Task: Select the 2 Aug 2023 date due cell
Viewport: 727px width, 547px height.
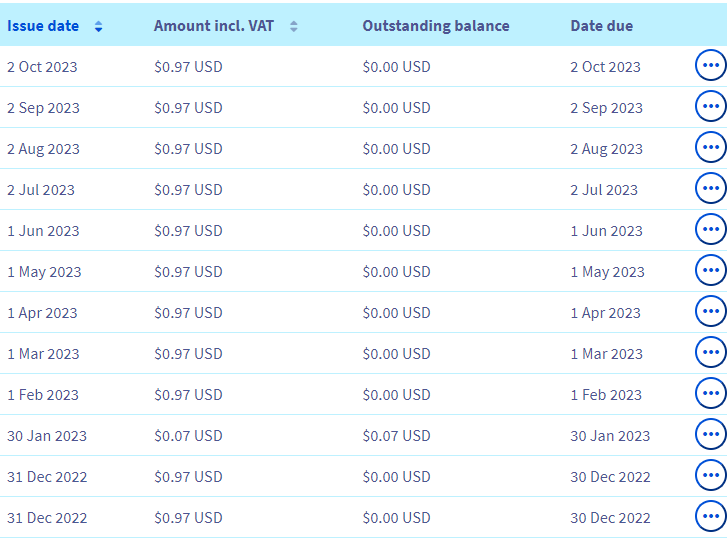Action: [606, 149]
